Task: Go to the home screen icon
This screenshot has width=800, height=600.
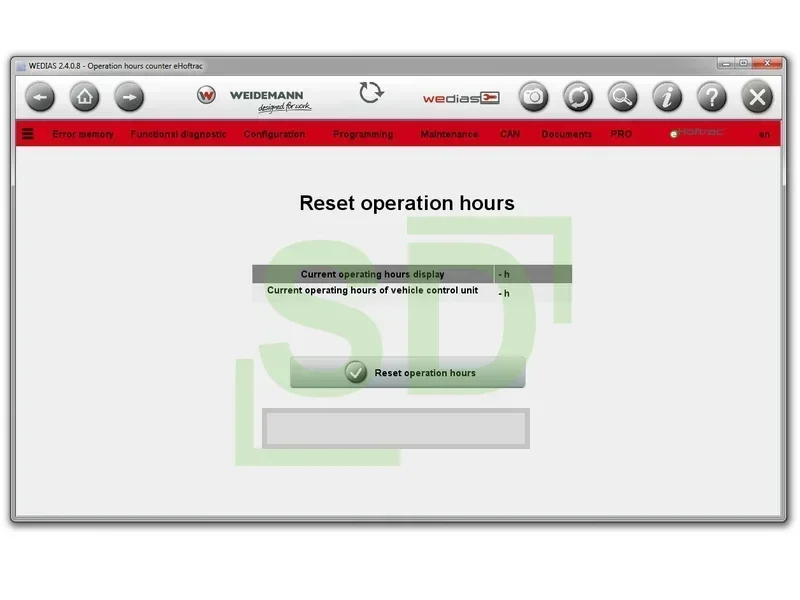Action: (85, 97)
